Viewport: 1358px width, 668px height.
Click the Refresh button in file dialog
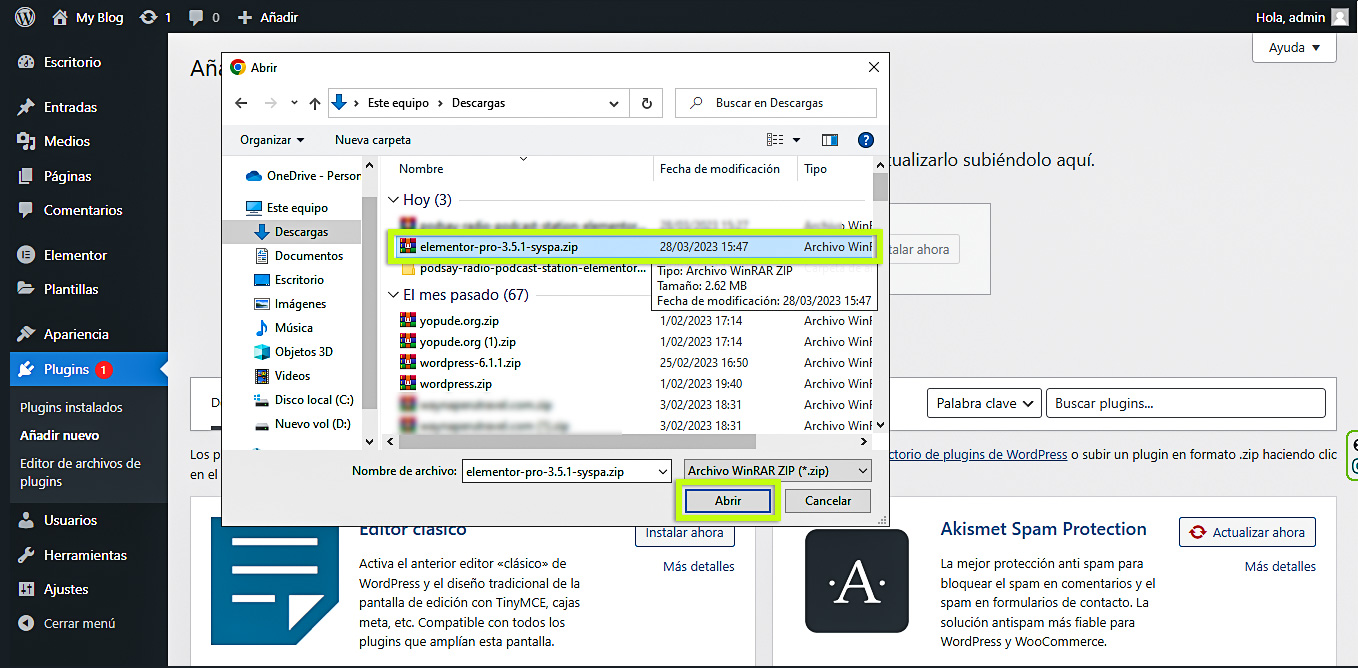click(647, 103)
